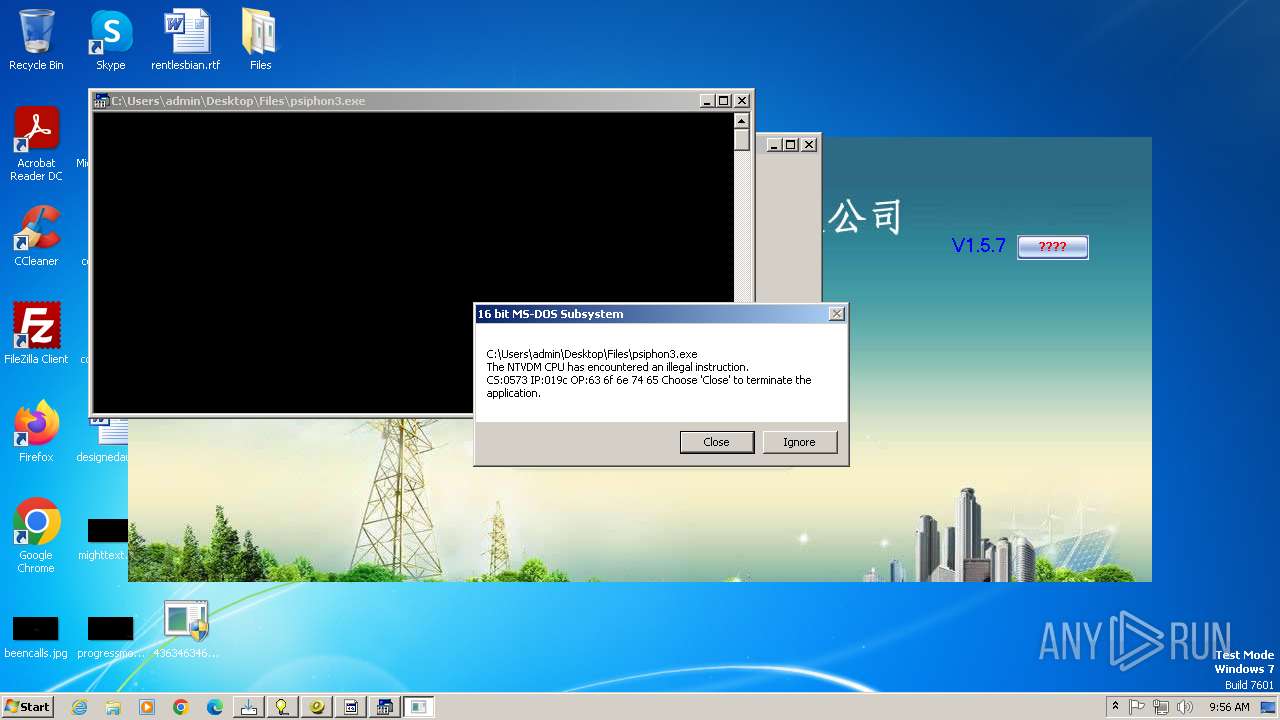The height and width of the screenshot is (720, 1280).
Task: Select the progressmo file icon
Action: point(110,637)
